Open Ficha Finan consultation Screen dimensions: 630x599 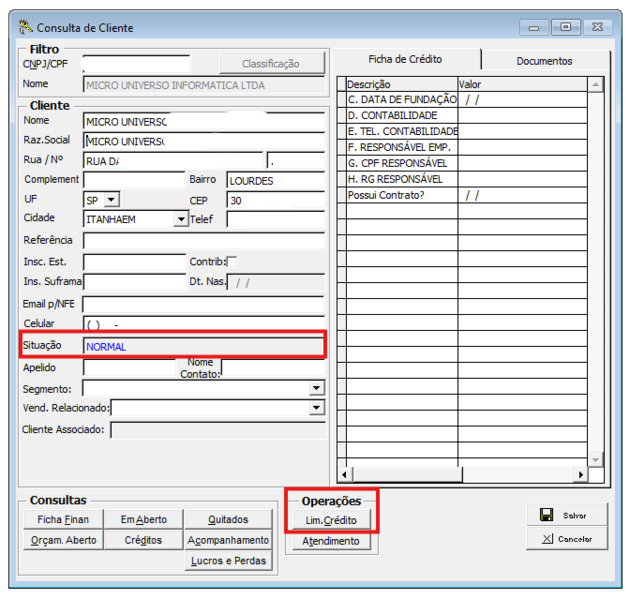[63, 519]
